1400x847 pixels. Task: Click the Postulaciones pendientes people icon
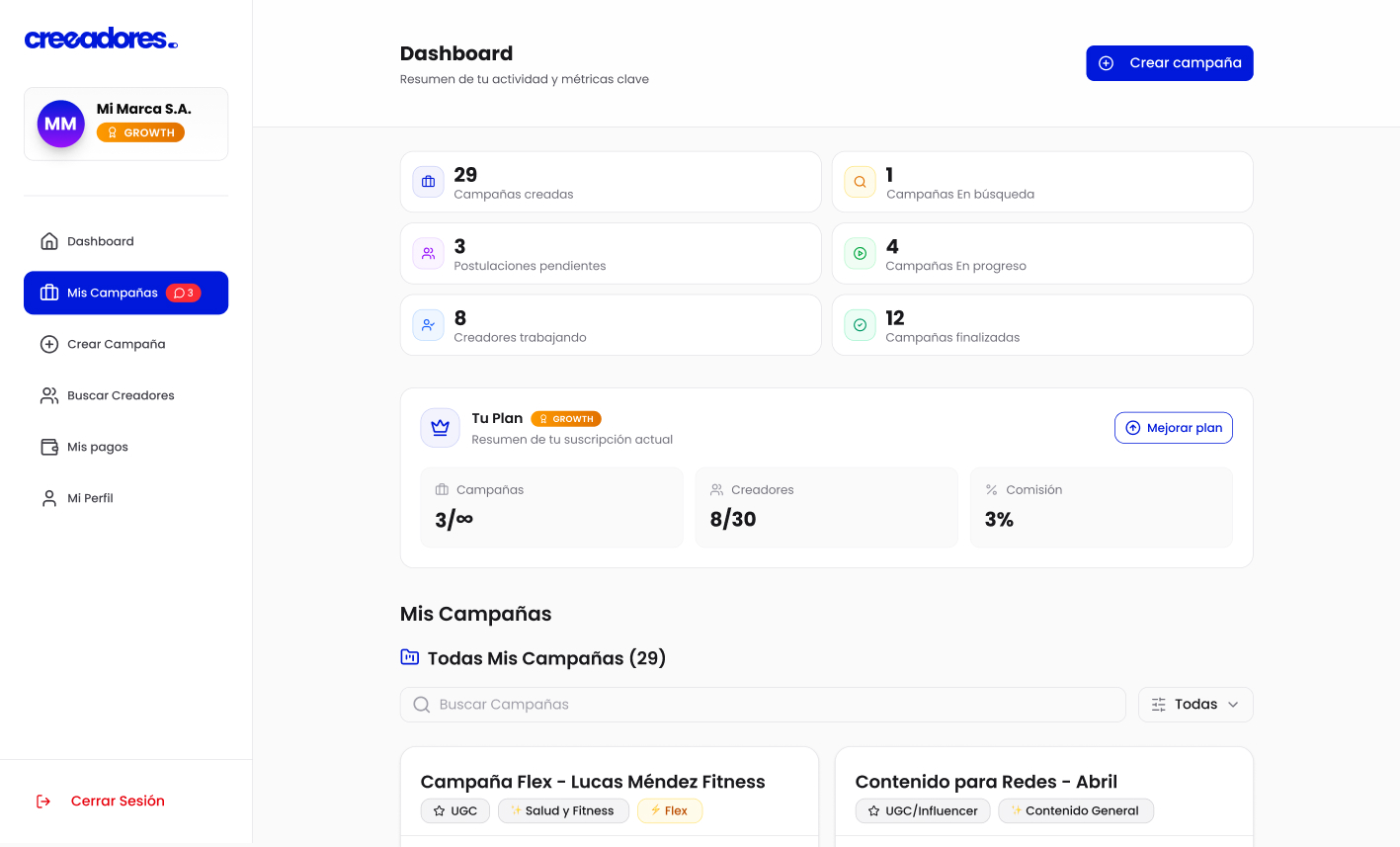428,253
